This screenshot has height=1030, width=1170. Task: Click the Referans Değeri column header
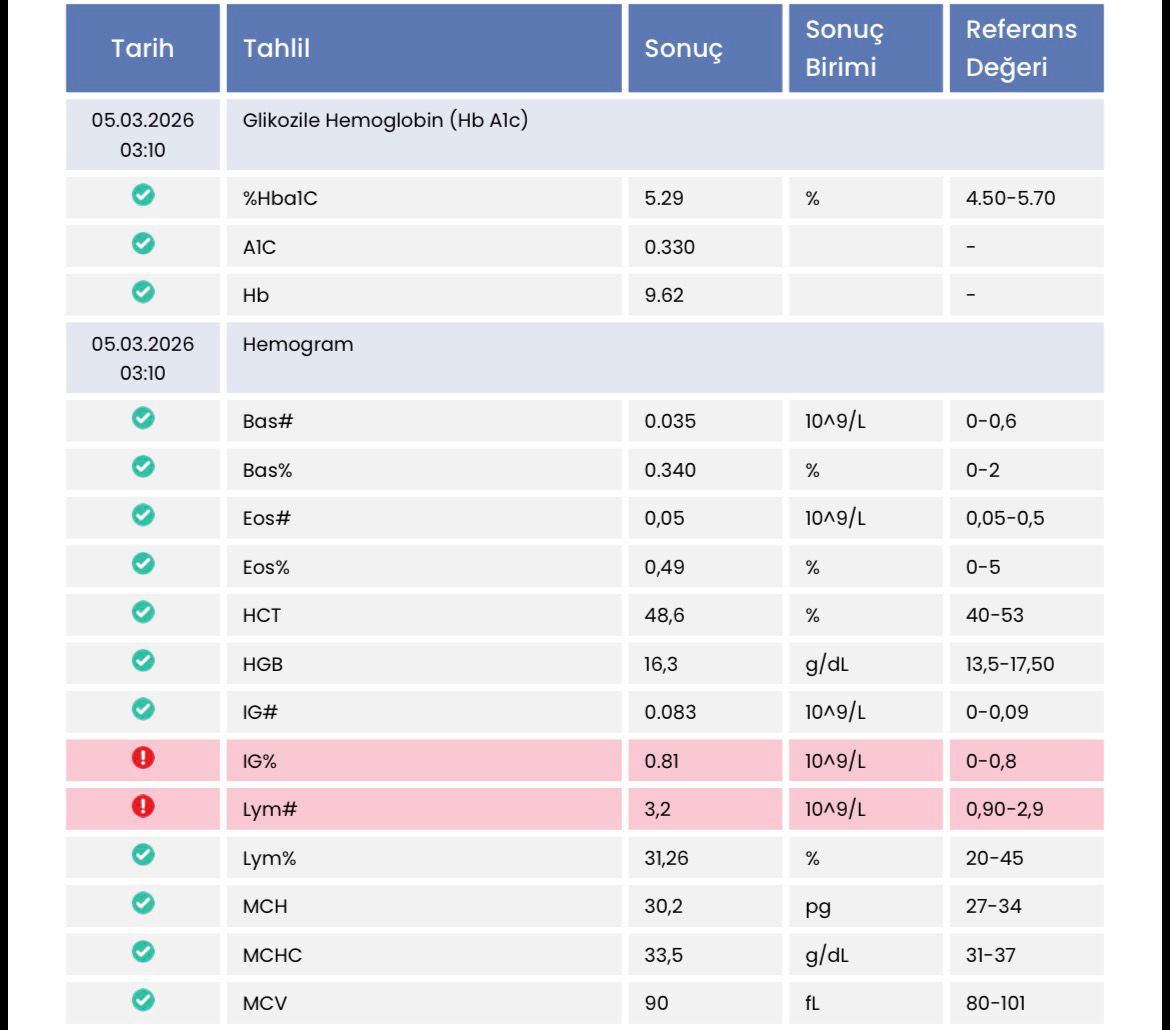[x=1021, y=49]
